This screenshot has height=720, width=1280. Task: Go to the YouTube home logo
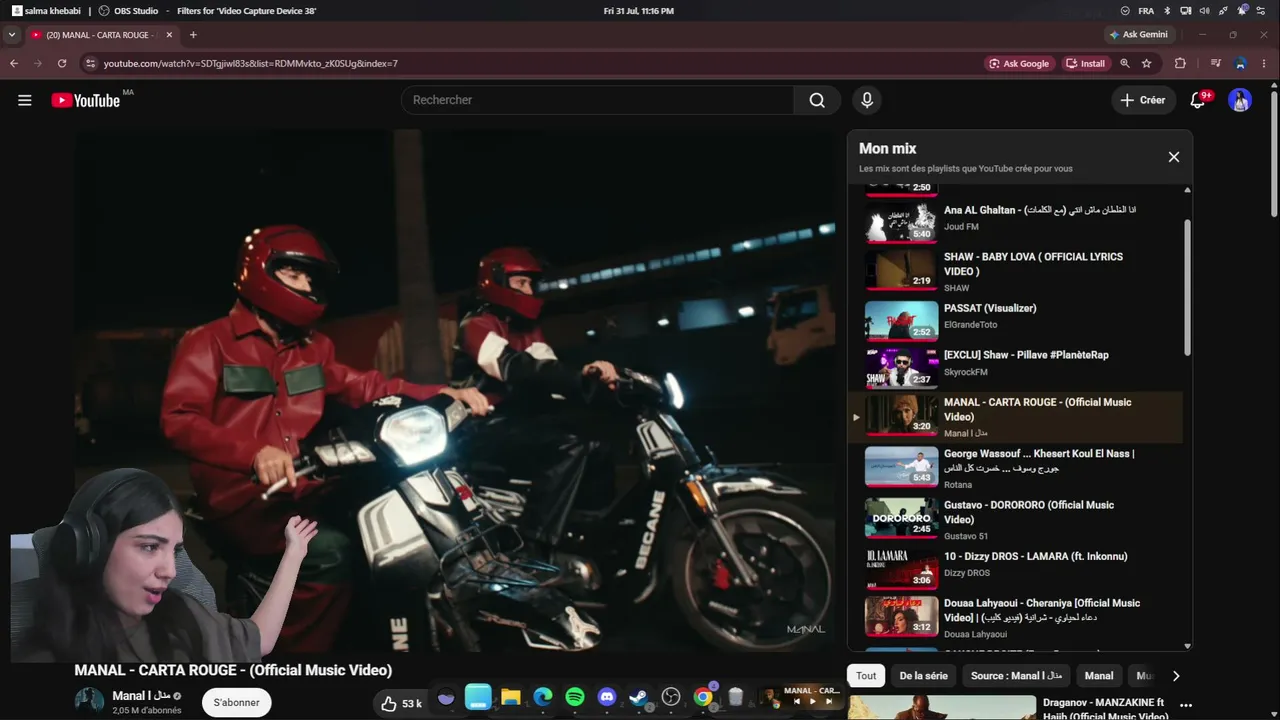[86, 100]
